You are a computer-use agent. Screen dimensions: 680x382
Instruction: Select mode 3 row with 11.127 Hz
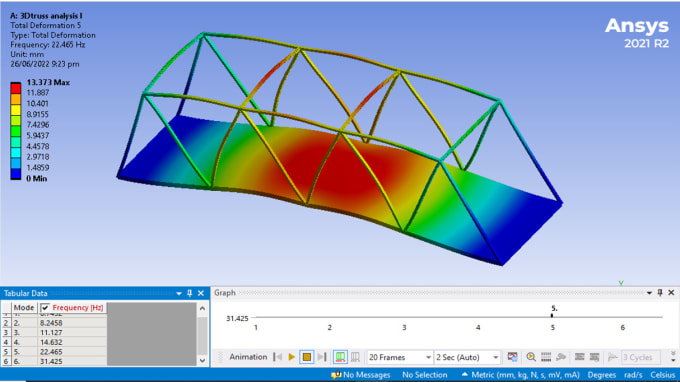tap(54, 333)
